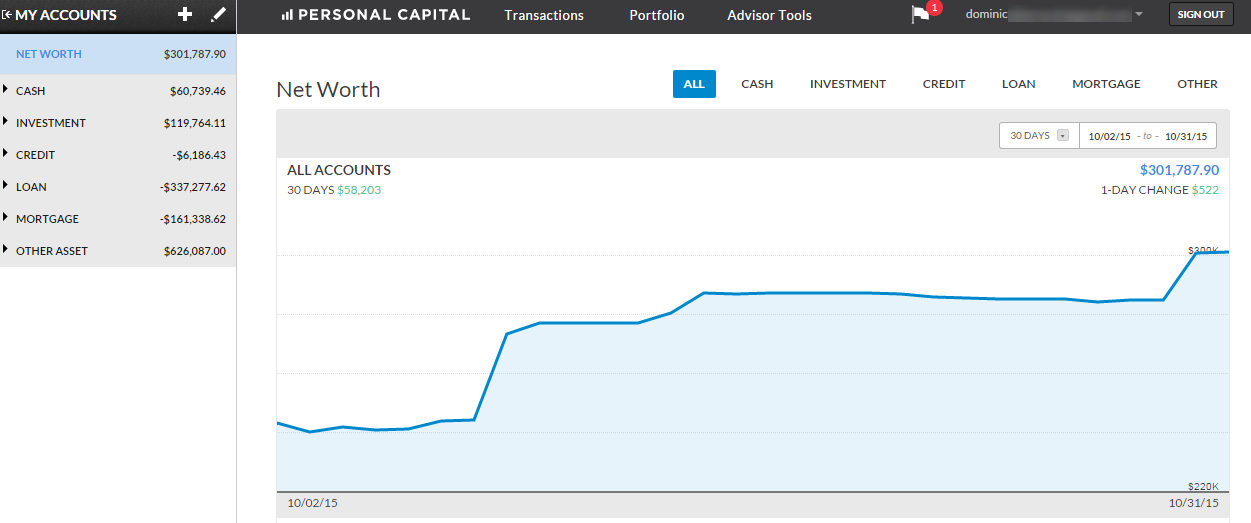
Task: Click the Personal Capital logo
Action: [x=376, y=15]
